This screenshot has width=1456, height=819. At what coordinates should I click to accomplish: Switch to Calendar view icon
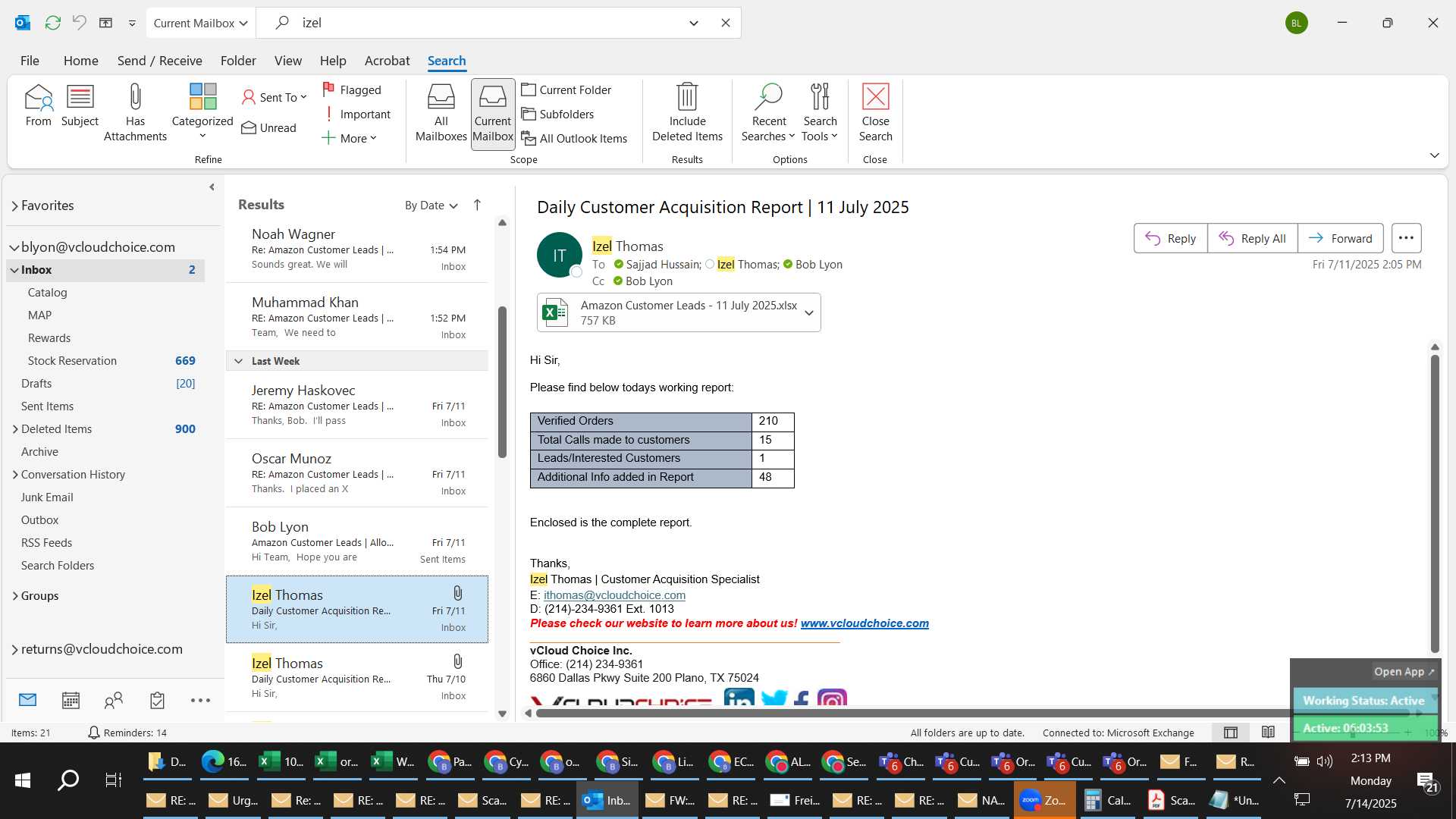coord(71,700)
